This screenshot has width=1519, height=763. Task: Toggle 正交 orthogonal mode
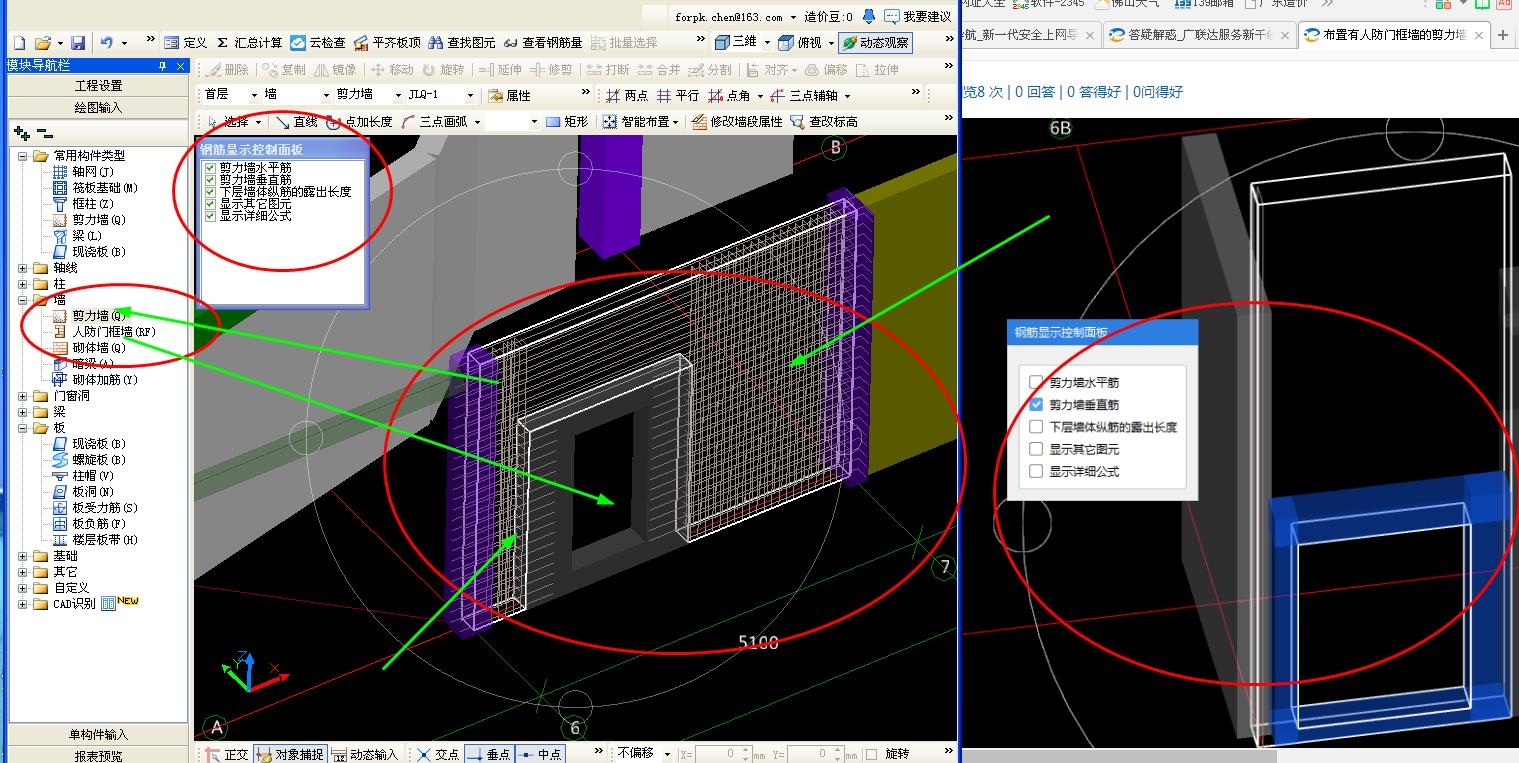pos(227,754)
